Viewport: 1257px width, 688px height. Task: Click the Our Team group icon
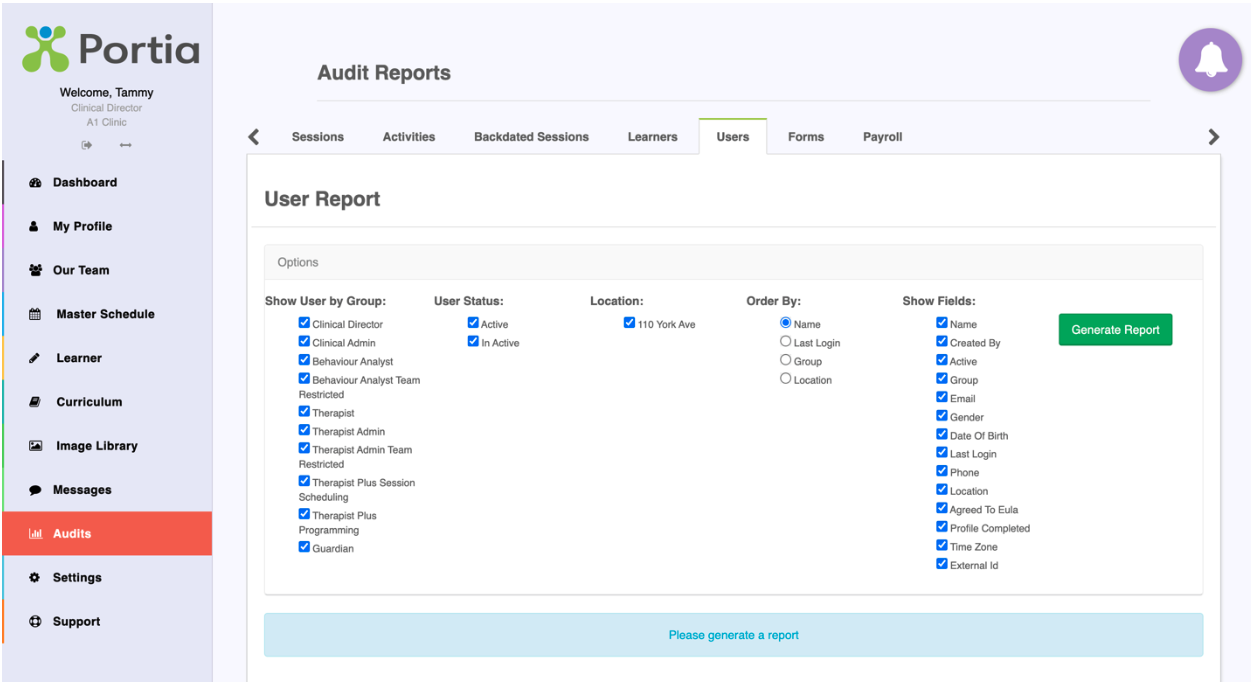tap(35, 271)
